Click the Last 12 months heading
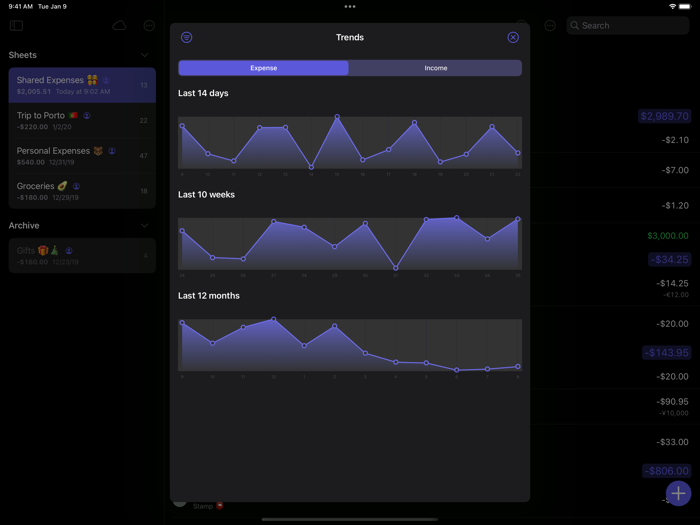The width and height of the screenshot is (700, 525). point(208,296)
